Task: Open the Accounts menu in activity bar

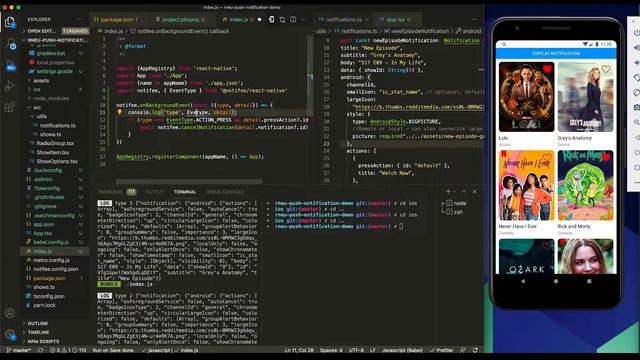Action: click(x=10, y=313)
